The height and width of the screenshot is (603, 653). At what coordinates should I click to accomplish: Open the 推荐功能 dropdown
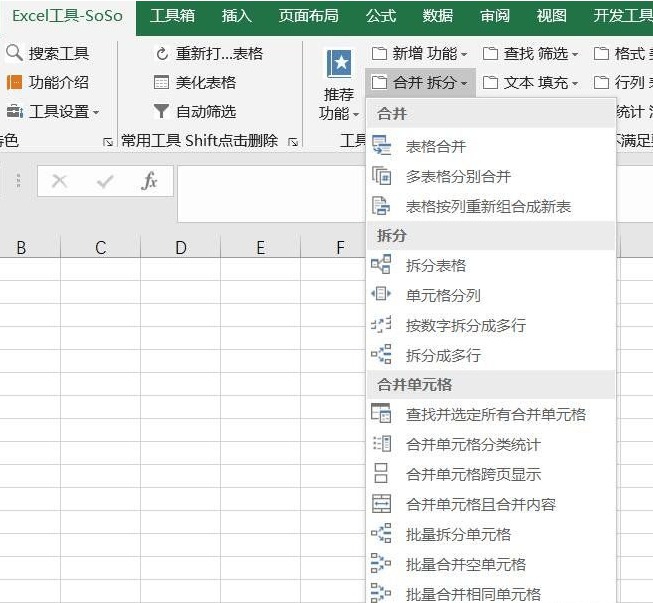click(x=356, y=114)
